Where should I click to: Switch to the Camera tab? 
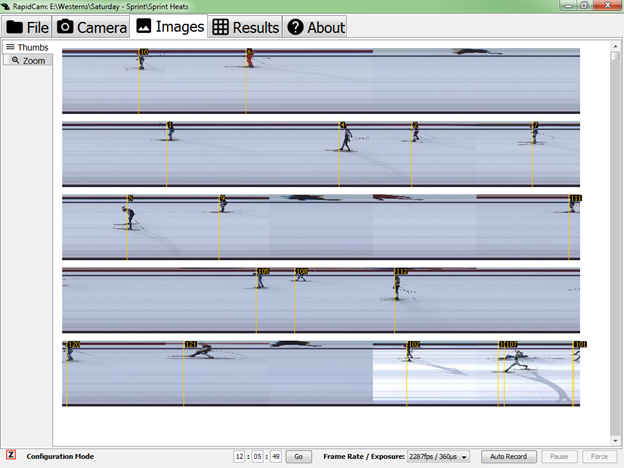pyautogui.click(x=92, y=27)
